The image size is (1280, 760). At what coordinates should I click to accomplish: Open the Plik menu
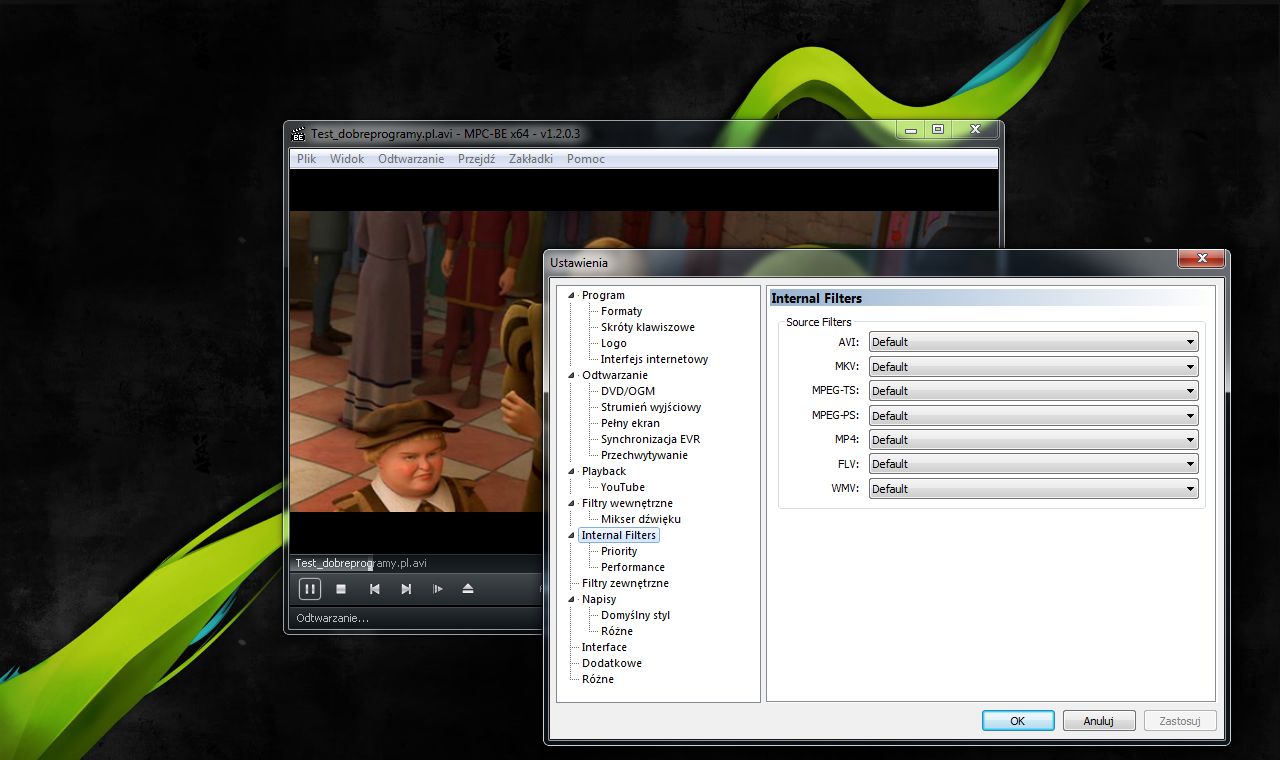tap(306, 159)
